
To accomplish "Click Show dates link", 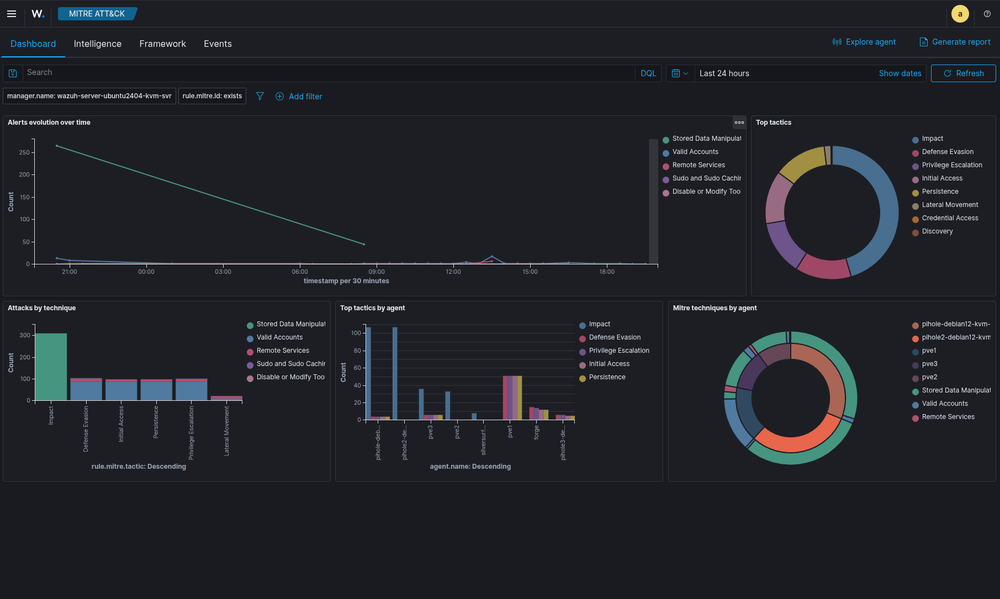I will click(x=900, y=73).
